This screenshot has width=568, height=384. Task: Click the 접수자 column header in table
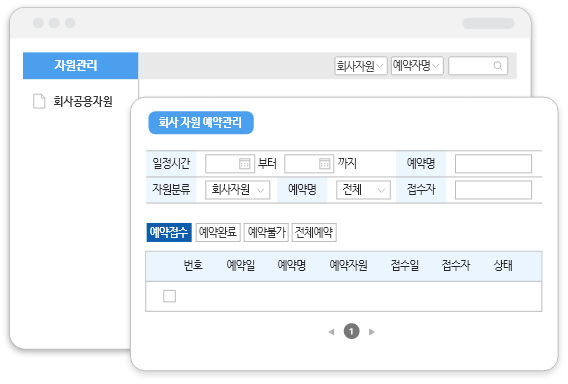456,266
